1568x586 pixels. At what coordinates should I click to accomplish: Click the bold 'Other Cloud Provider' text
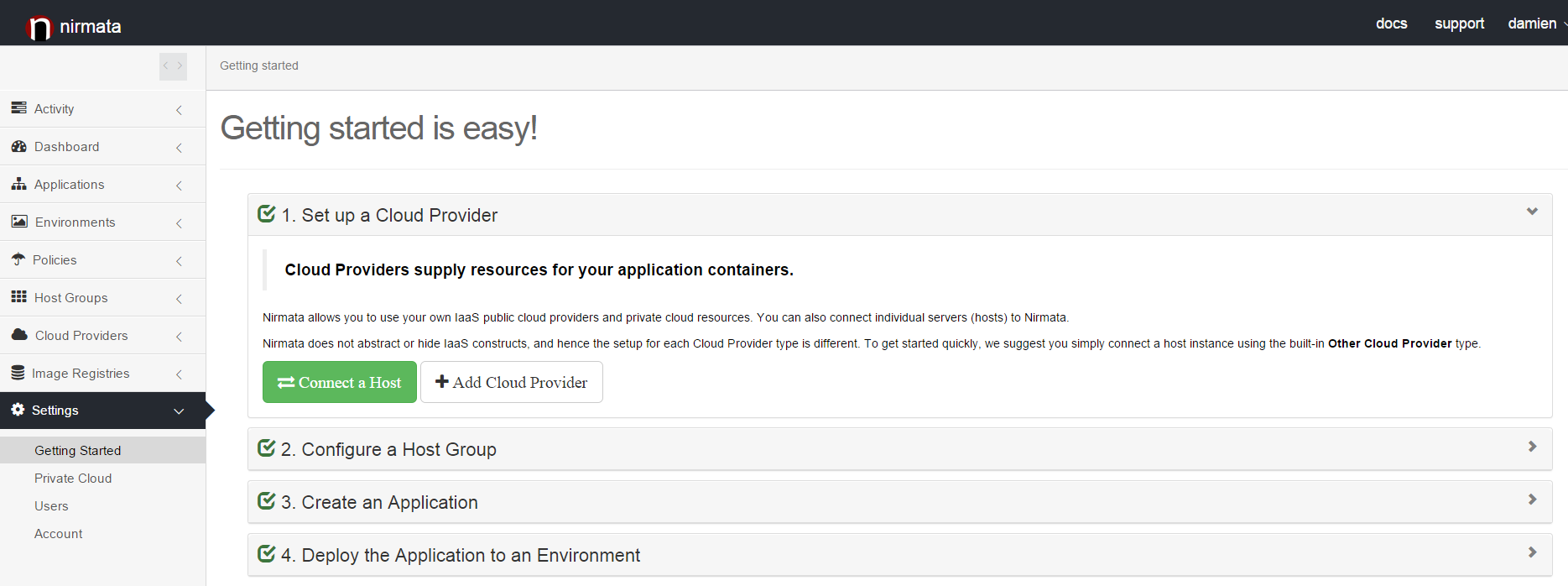(1389, 343)
